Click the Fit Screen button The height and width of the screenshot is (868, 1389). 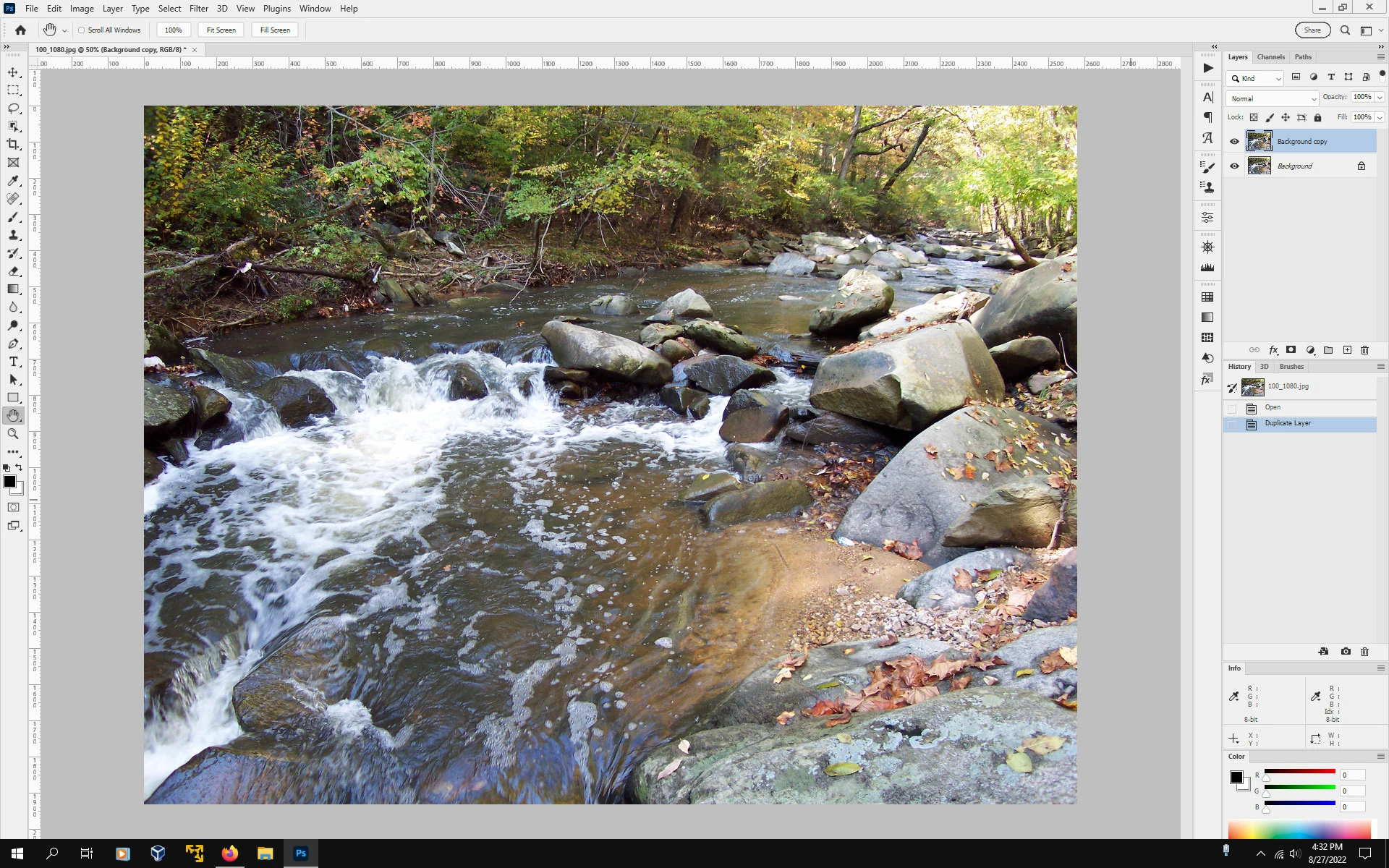pos(221,30)
